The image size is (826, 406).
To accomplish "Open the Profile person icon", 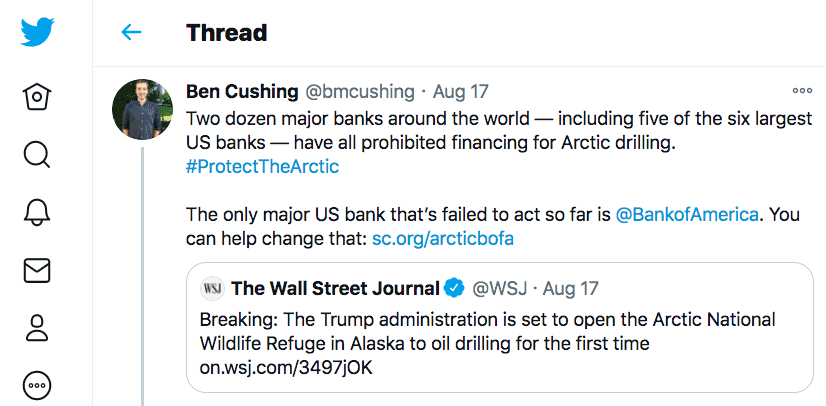I will pos(37,327).
